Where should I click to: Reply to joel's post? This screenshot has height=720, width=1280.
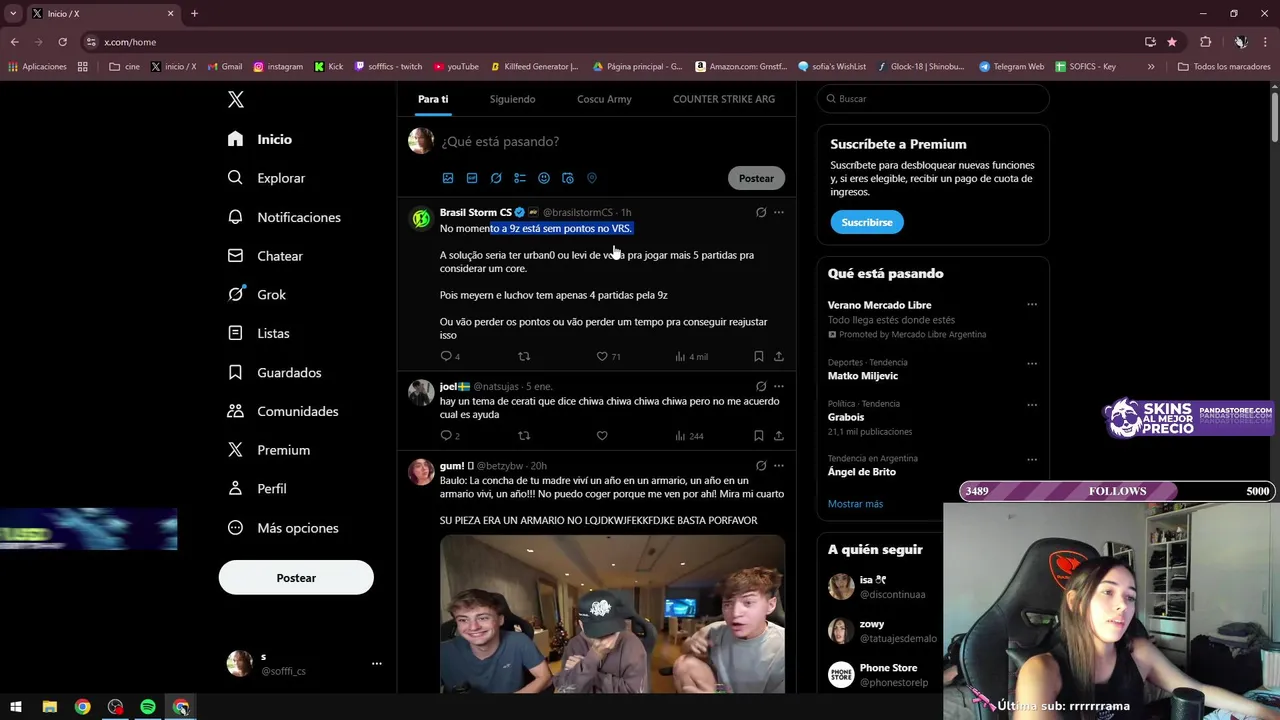446,436
